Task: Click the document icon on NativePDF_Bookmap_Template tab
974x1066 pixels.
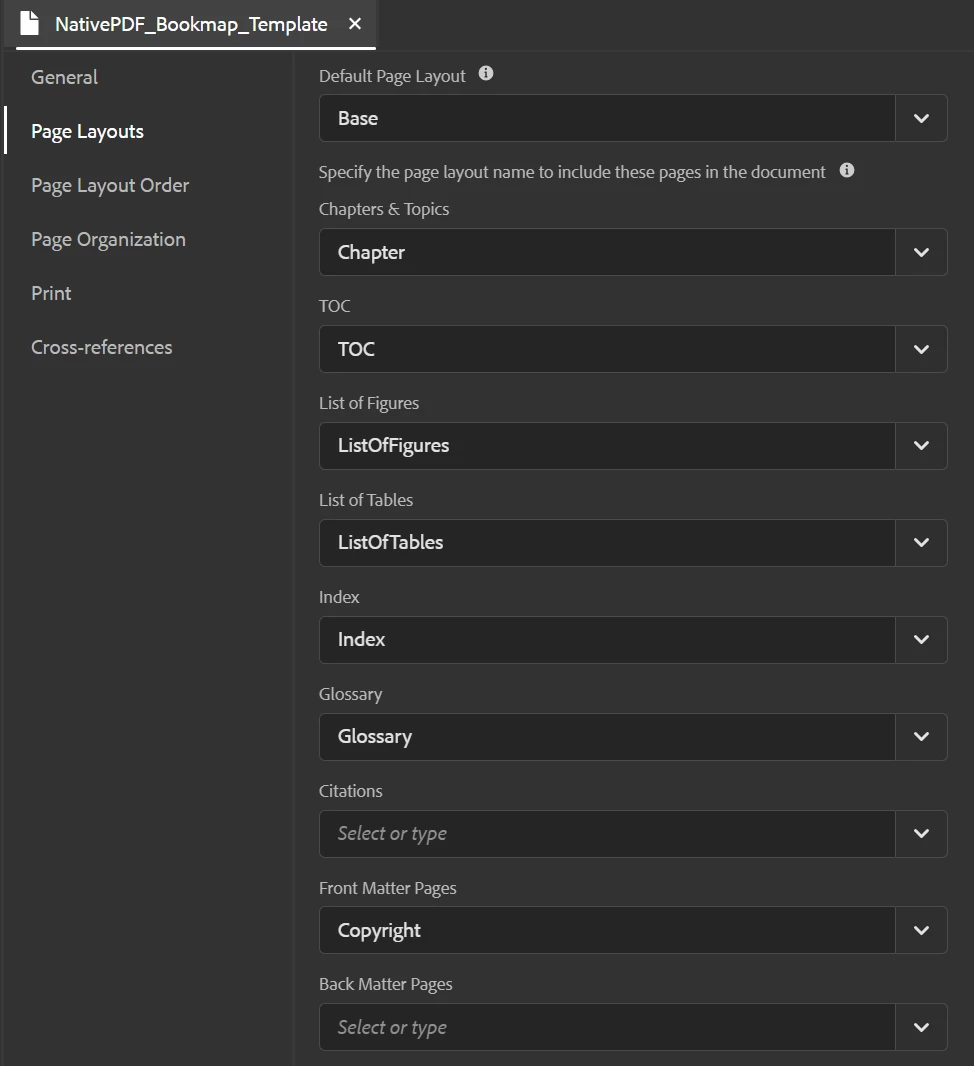Action: coord(30,24)
